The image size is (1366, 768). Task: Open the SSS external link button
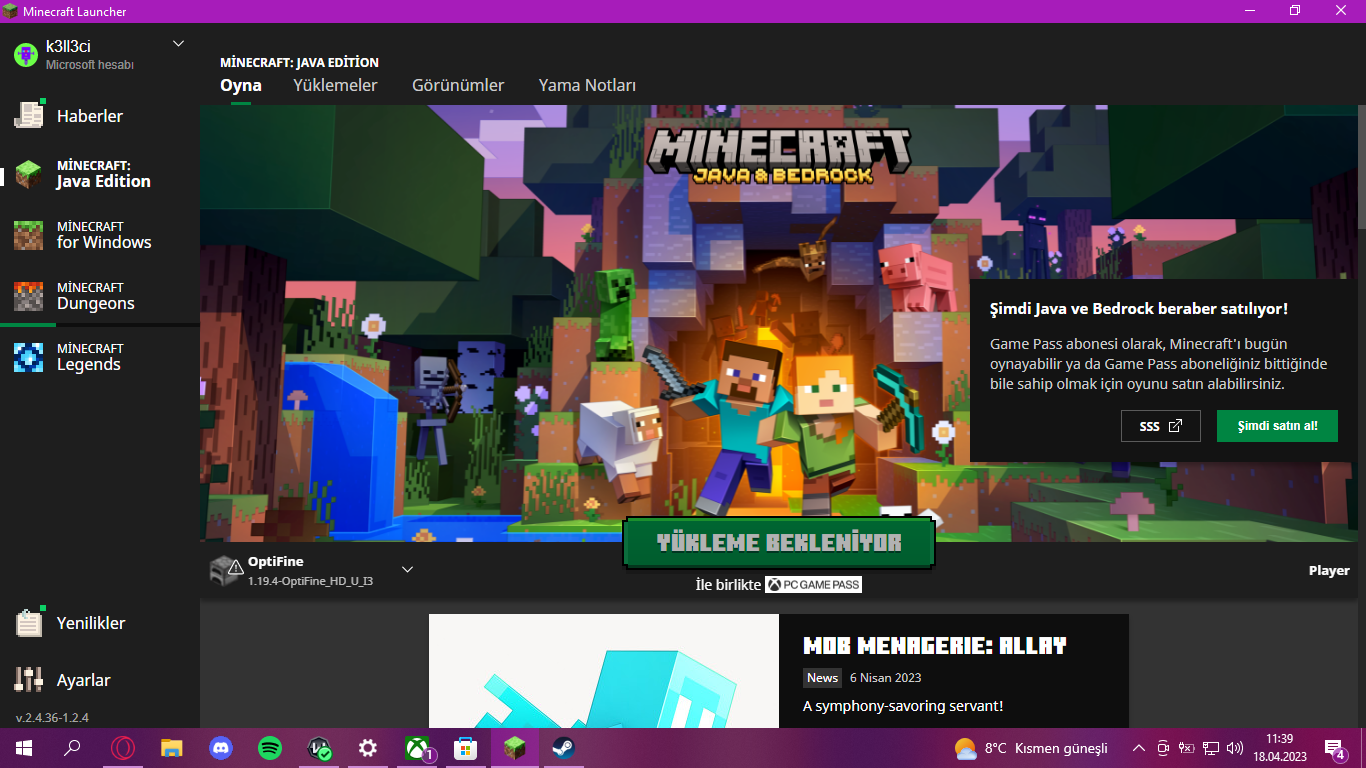(x=1161, y=426)
